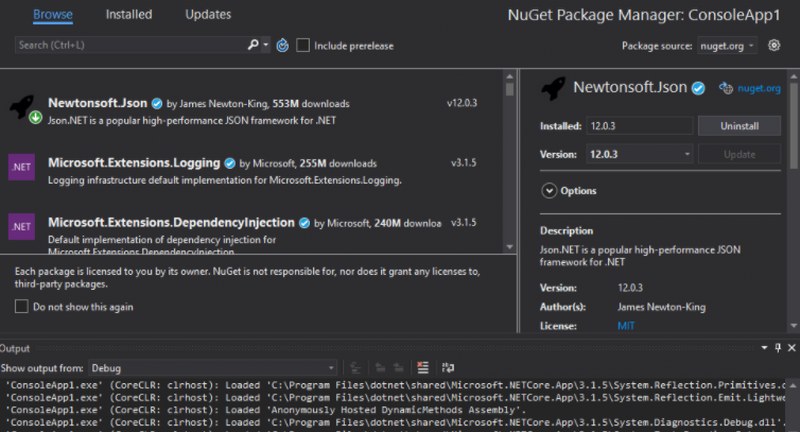Image resolution: width=800 pixels, height=432 pixels.
Task: Uninstall Newtonsoft.Json package
Action: 739,125
